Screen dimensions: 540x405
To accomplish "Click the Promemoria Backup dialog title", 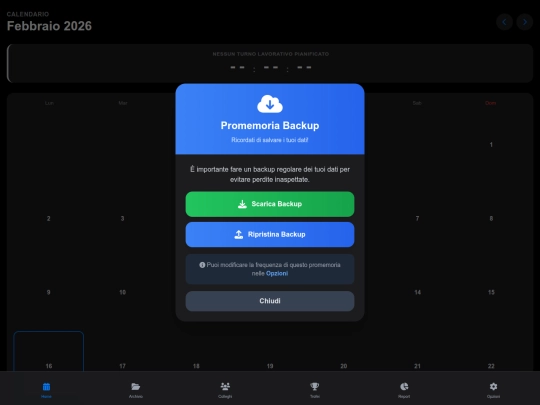I will click(x=270, y=126).
